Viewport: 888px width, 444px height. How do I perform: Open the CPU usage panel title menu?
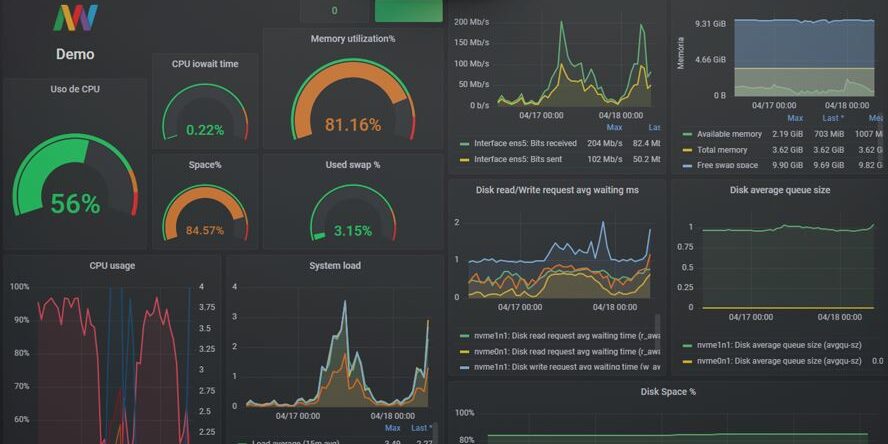click(x=112, y=266)
